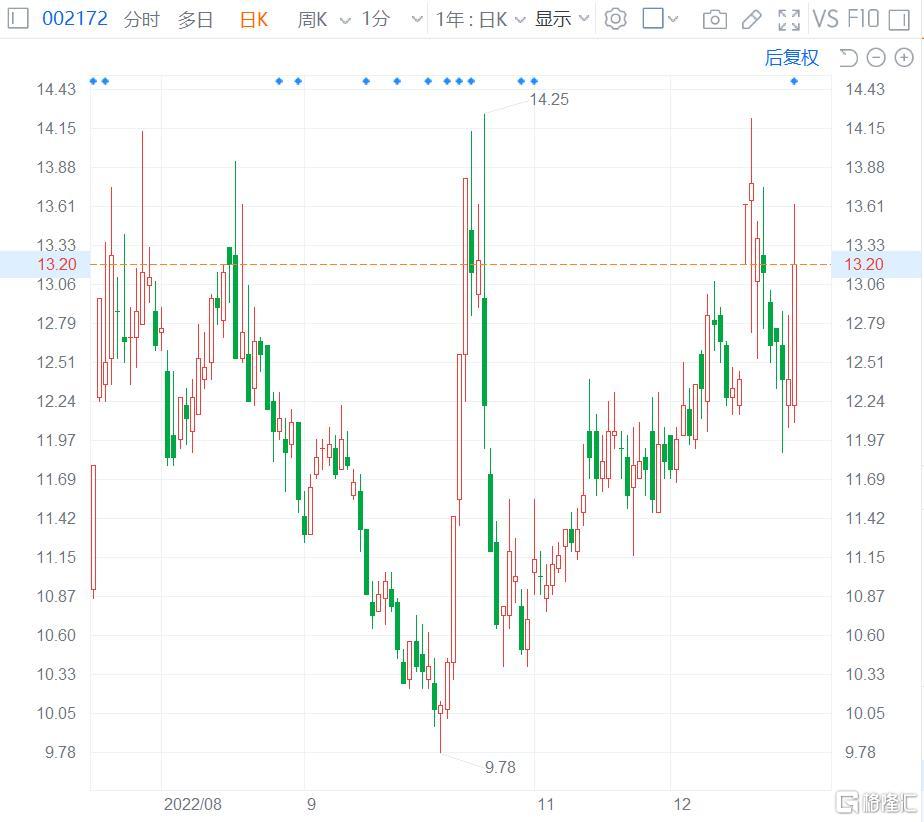Click the 2022/08 date axis label
Image resolution: width=924 pixels, height=822 pixels.
click(193, 804)
